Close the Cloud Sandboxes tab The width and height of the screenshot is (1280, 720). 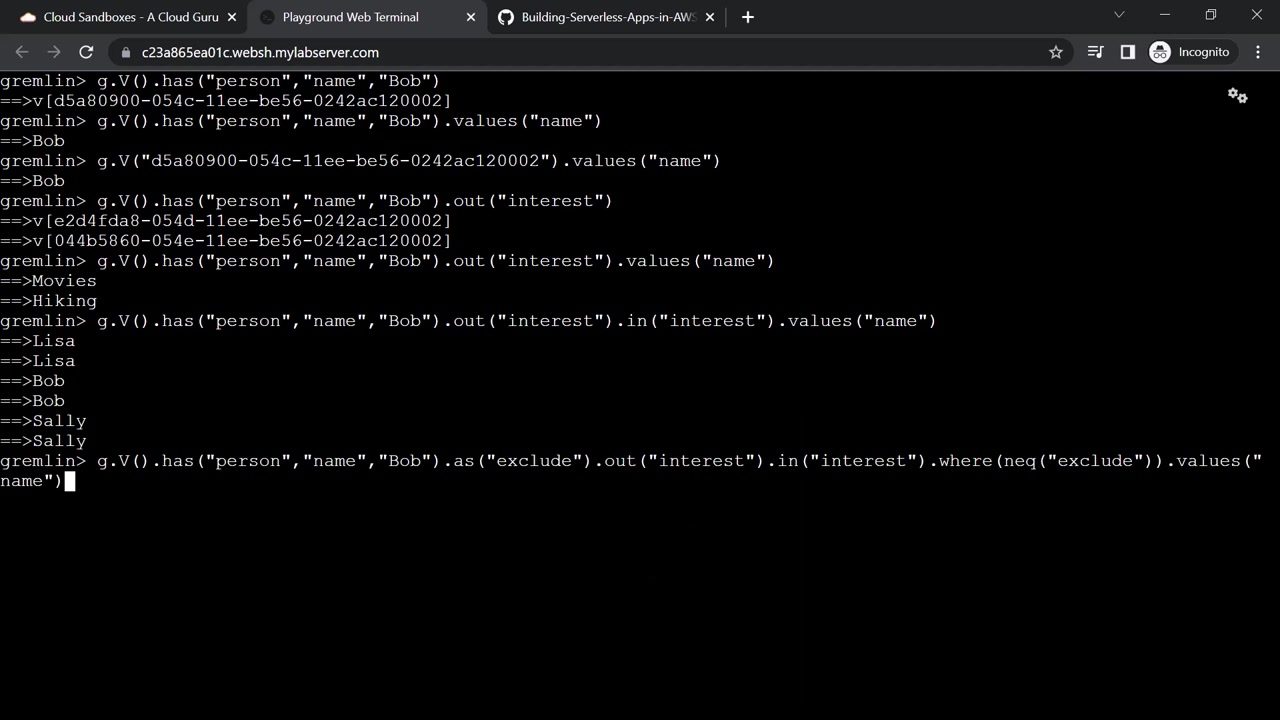[232, 17]
